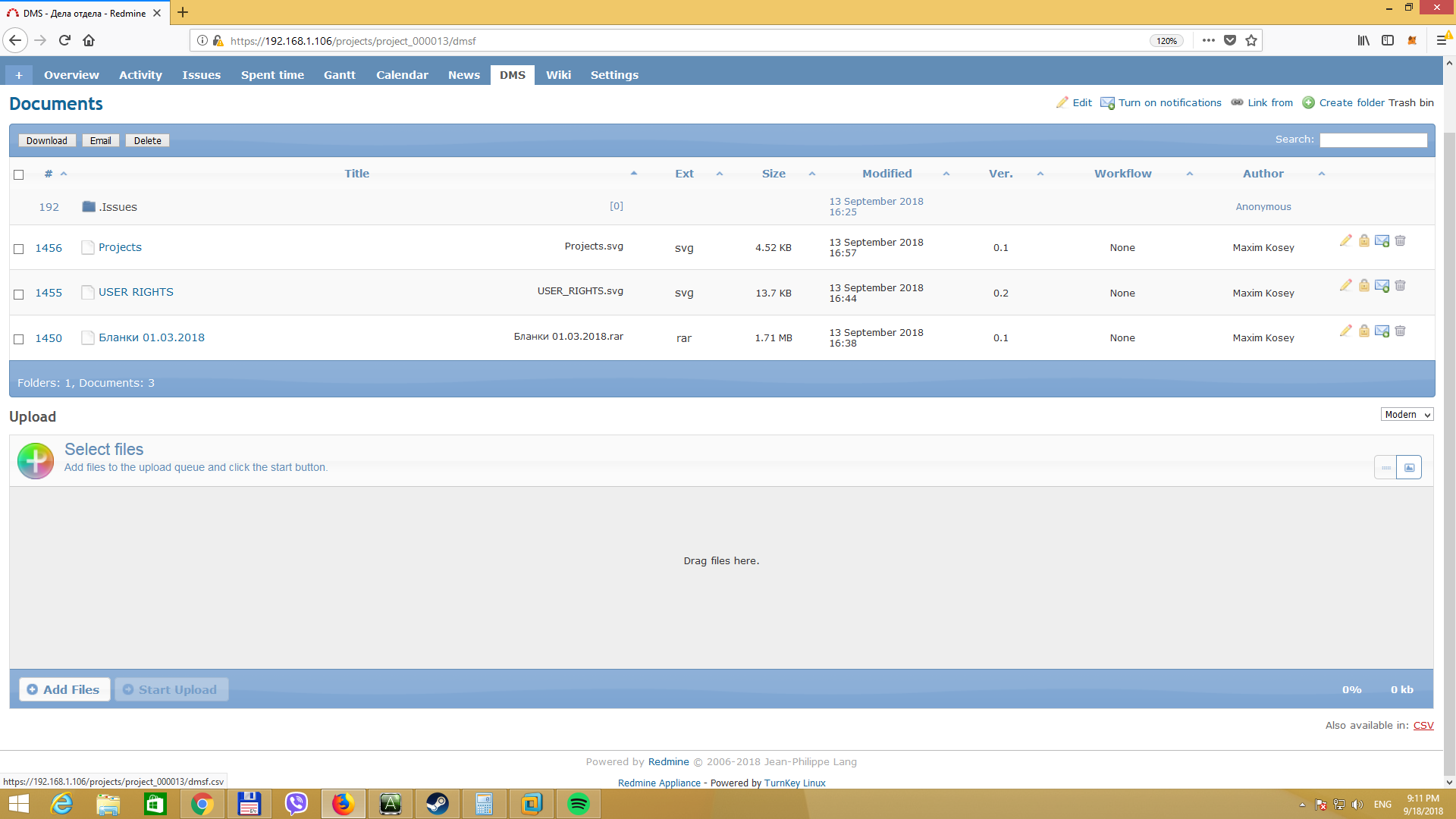The height and width of the screenshot is (819, 1456).
Task: Click email notification icon for Бланки row
Action: tap(1382, 331)
